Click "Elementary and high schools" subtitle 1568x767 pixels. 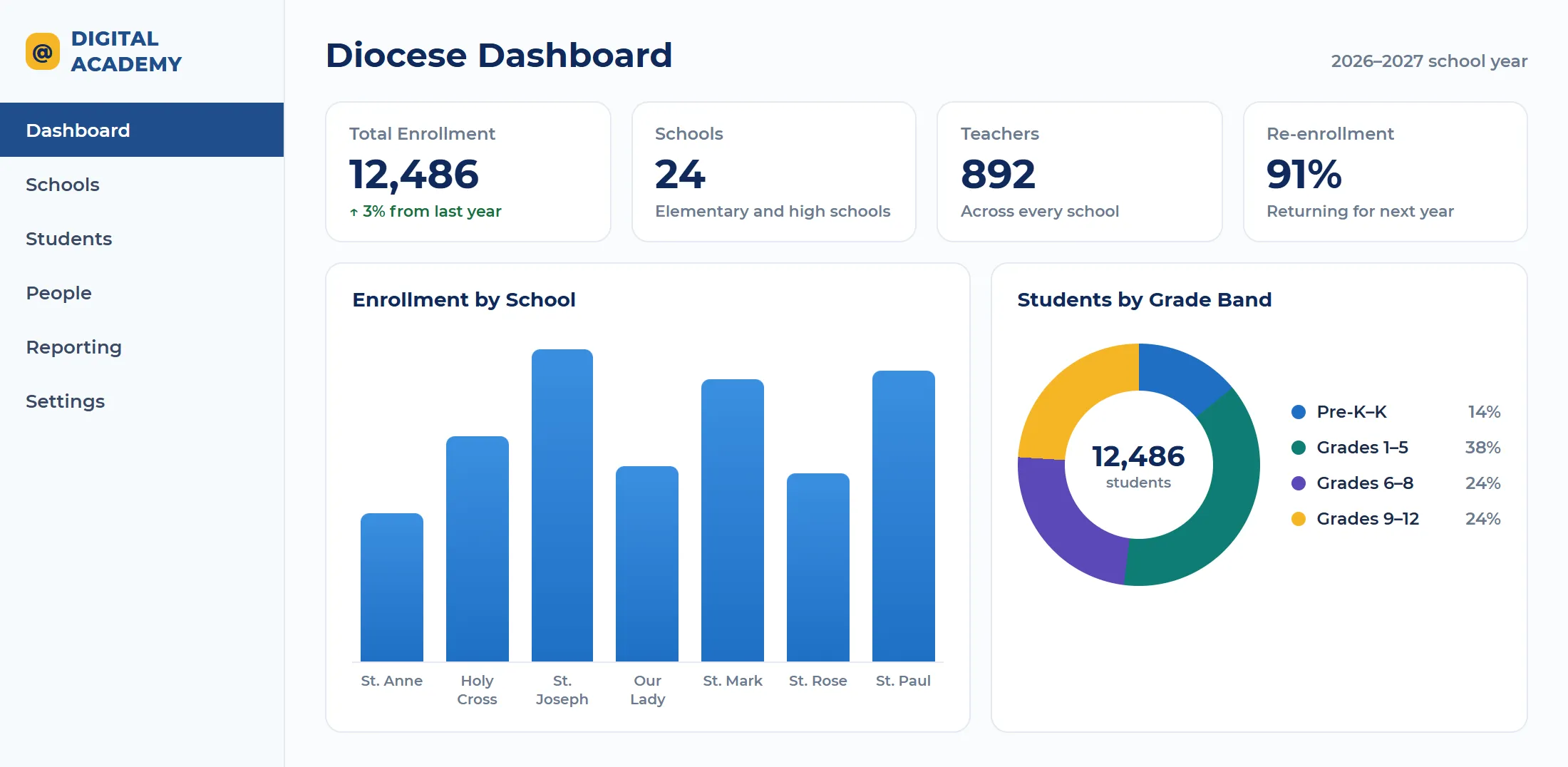pos(773,212)
